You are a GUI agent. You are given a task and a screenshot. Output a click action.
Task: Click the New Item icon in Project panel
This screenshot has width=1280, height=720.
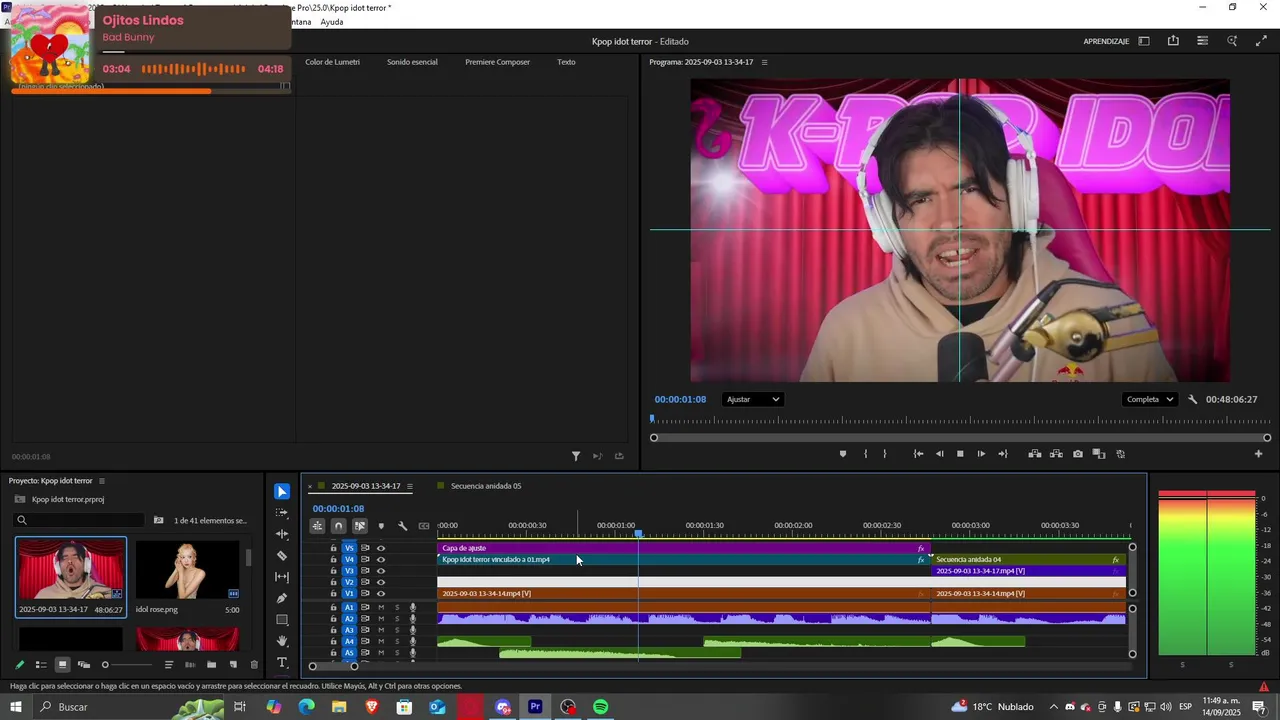(233, 665)
